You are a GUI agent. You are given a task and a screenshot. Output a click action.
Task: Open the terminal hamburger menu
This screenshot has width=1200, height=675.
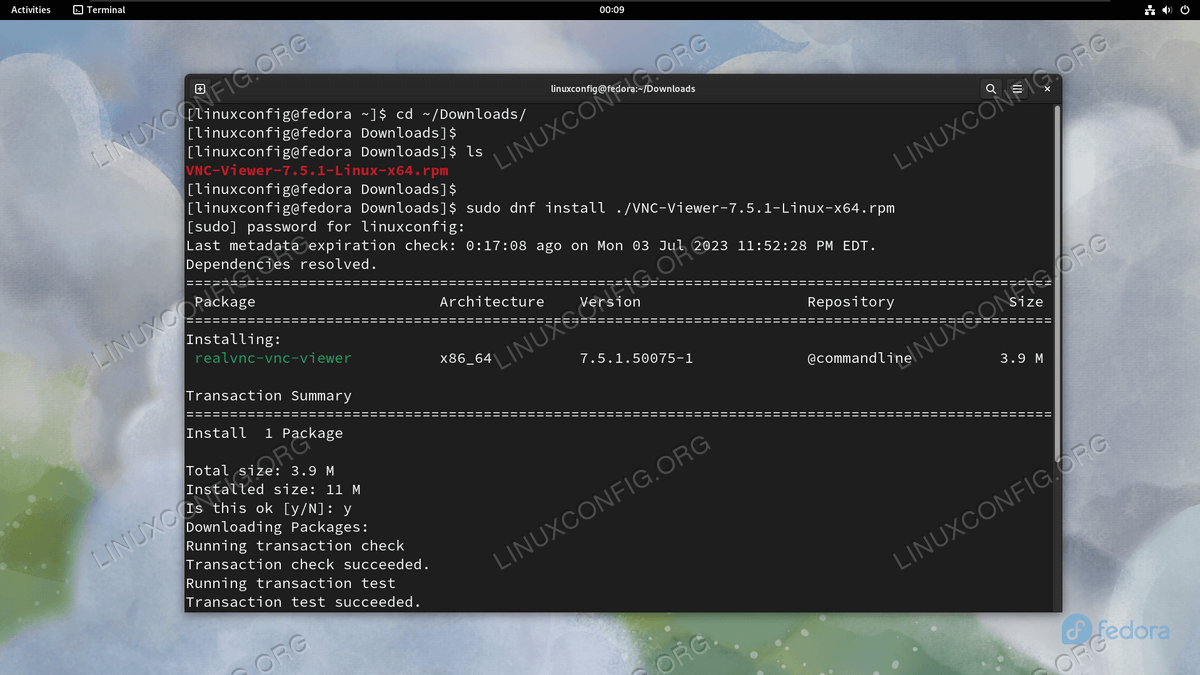pos(1017,89)
